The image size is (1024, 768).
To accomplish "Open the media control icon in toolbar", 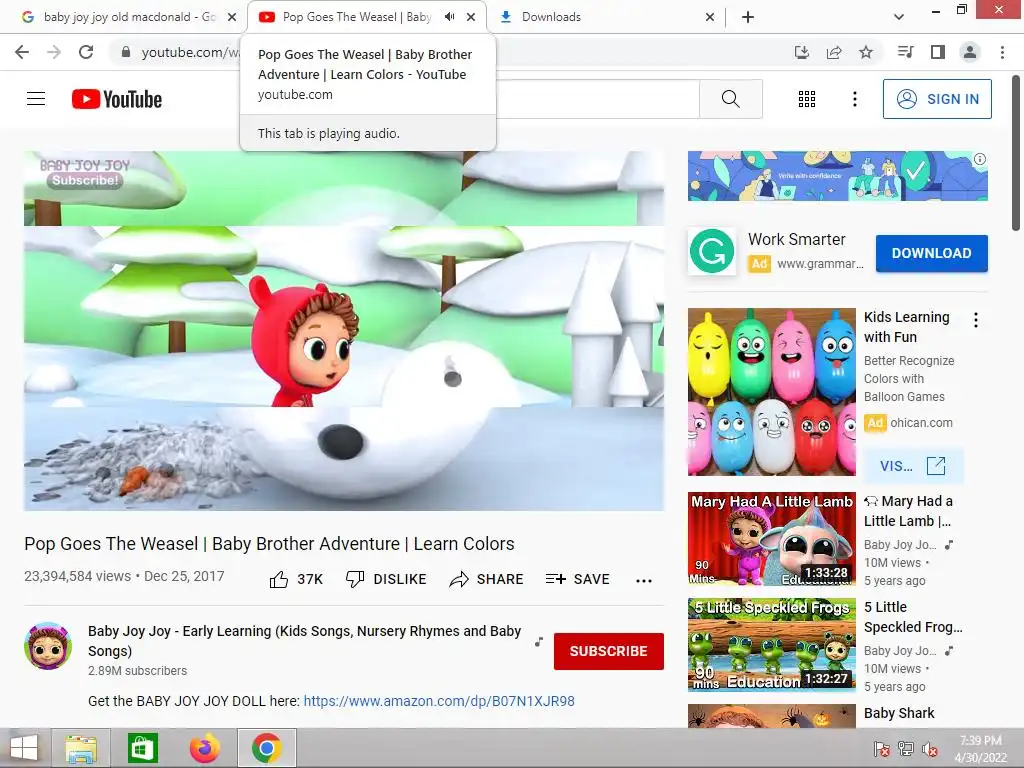I will (x=906, y=52).
